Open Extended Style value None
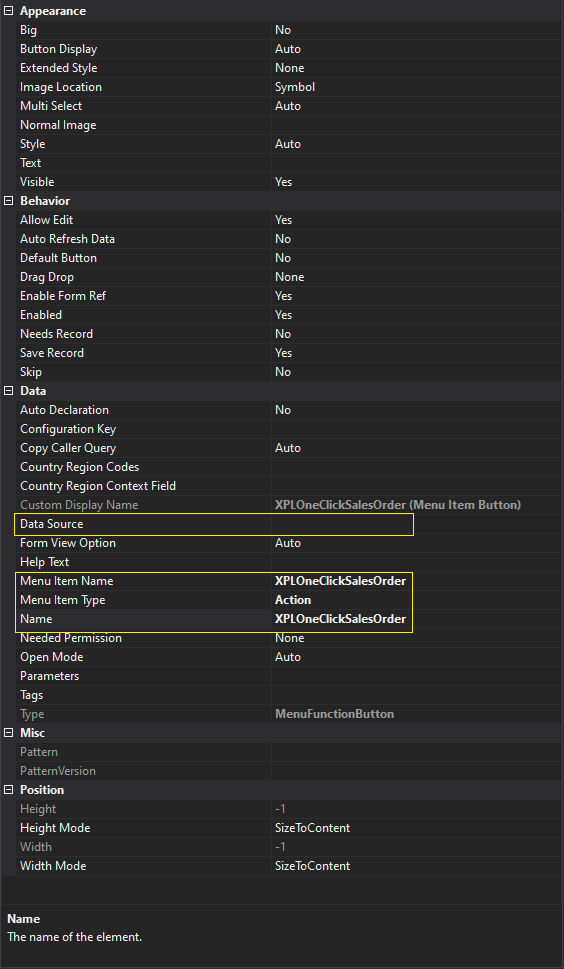The image size is (564, 969). tap(417, 68)
